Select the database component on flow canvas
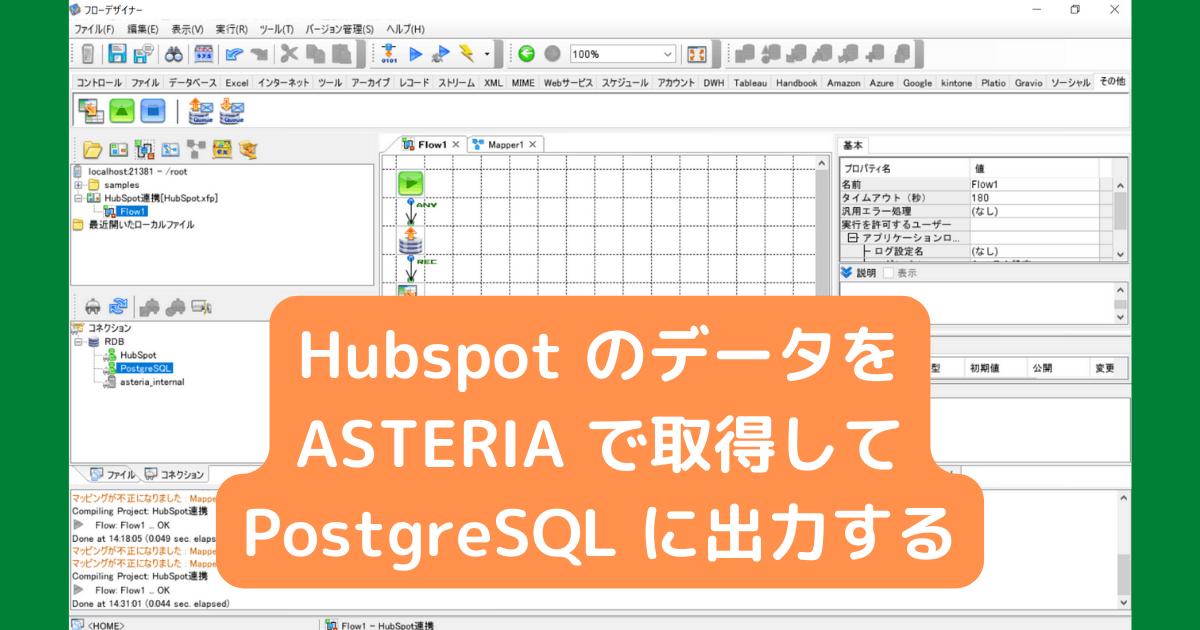 coord(410,240)
